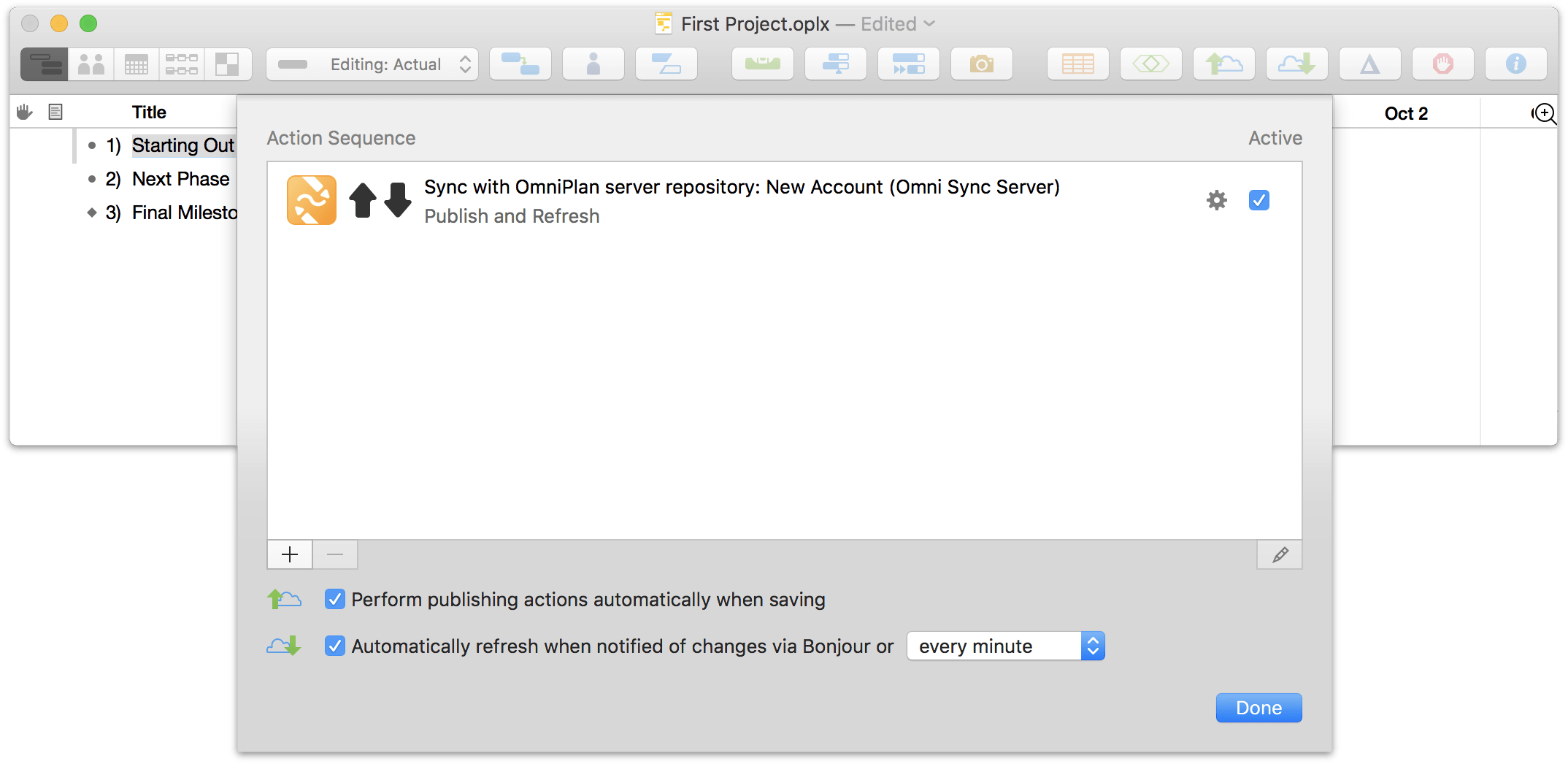This screenshot has height=764, width=1568.
Task: Switch to Task (Gantt) view
Action: pyautogui.click(x=45, y=64)
